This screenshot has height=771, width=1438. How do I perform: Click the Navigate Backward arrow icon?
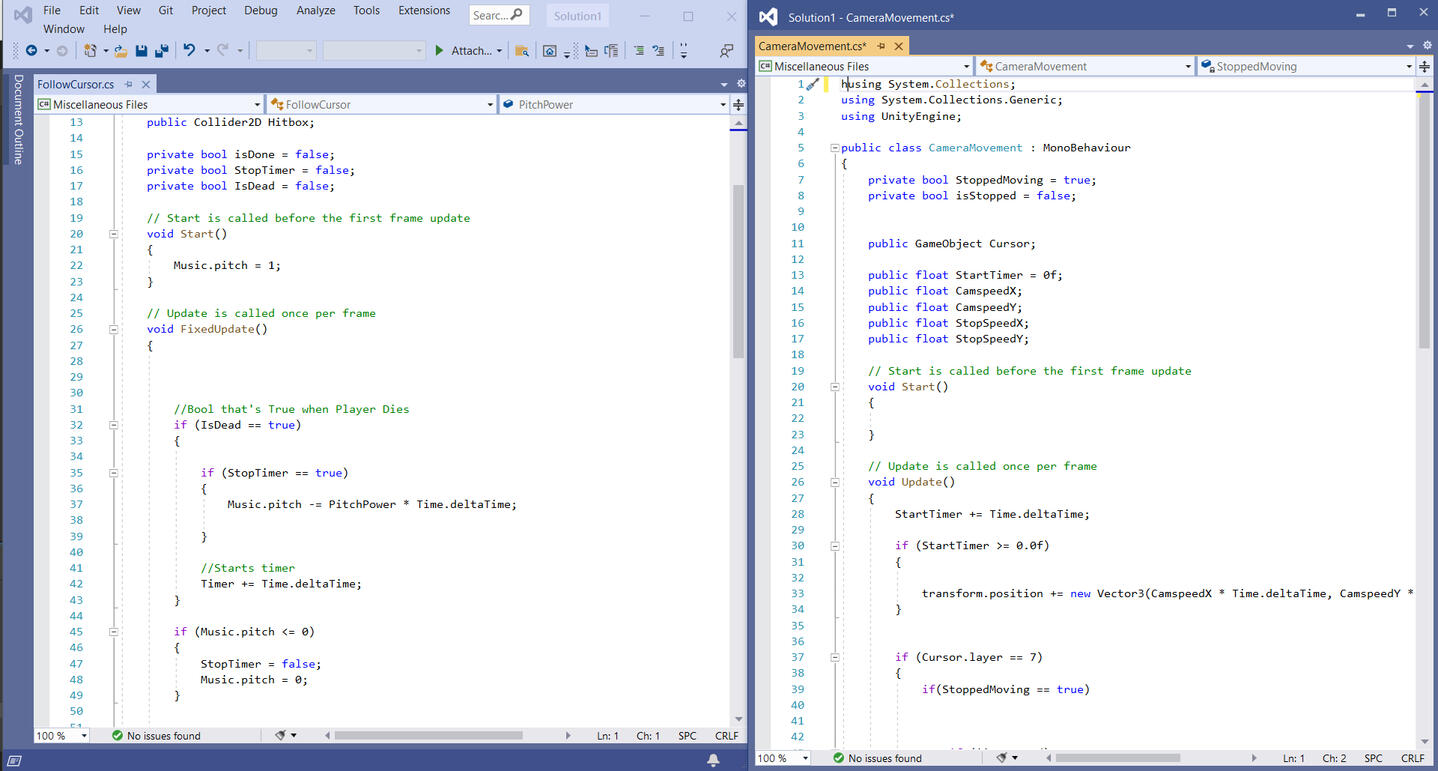[31, 51]
